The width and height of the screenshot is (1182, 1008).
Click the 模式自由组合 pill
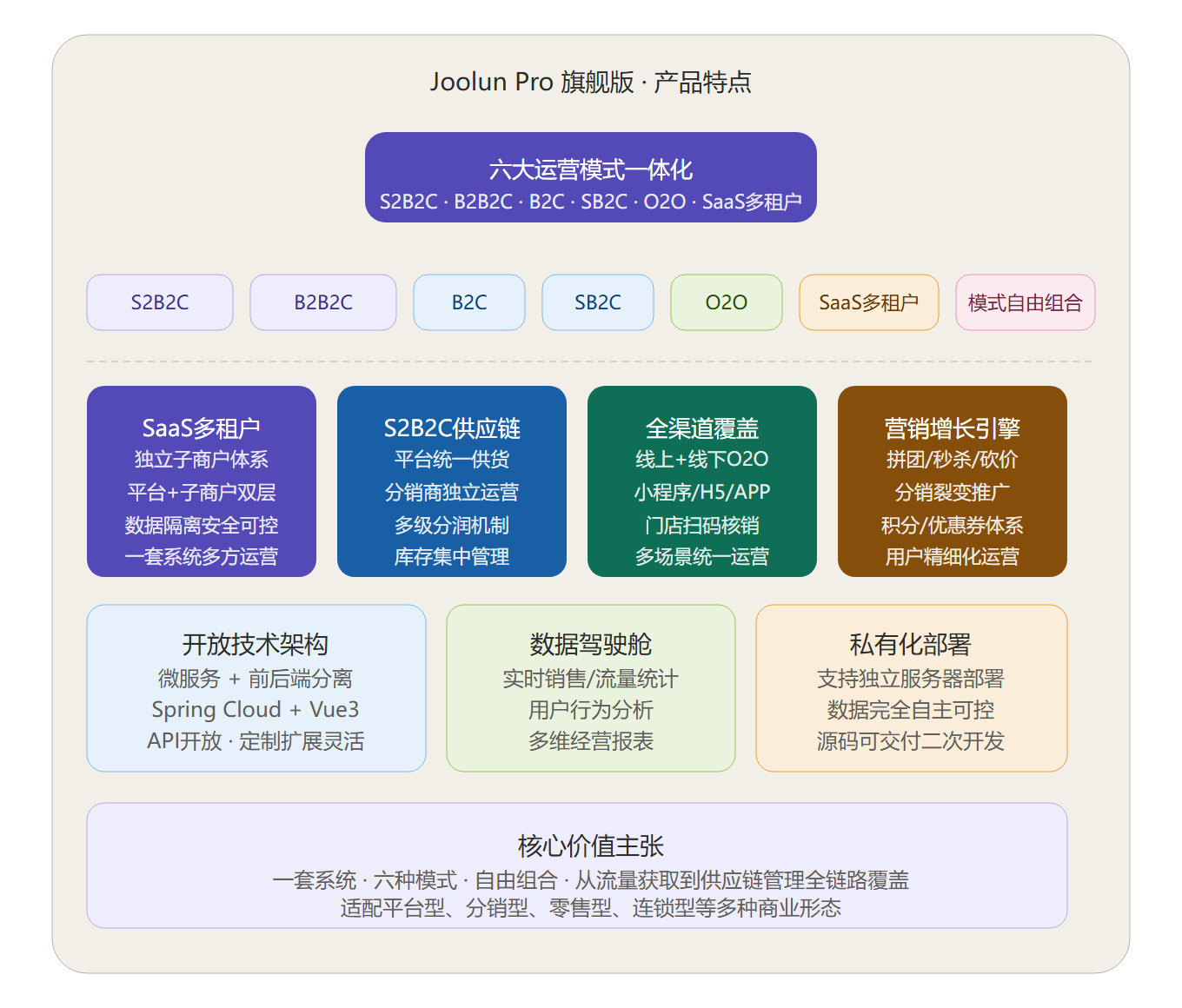tap(1026, 302)
